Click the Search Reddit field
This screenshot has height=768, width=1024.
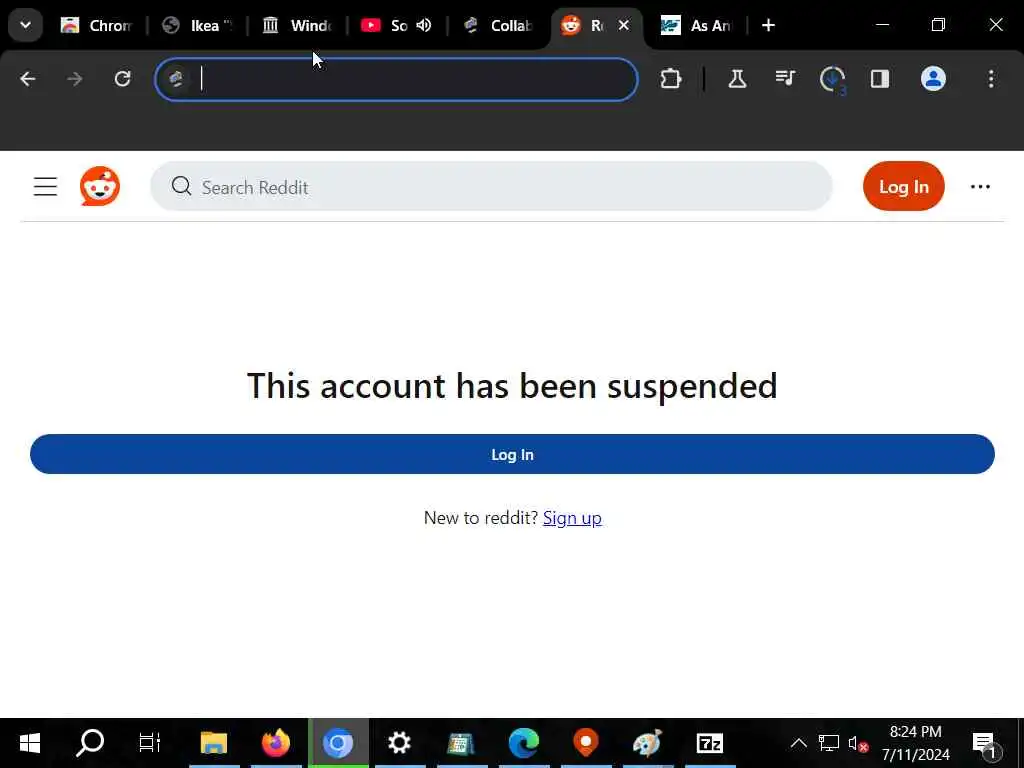(491, 187)
